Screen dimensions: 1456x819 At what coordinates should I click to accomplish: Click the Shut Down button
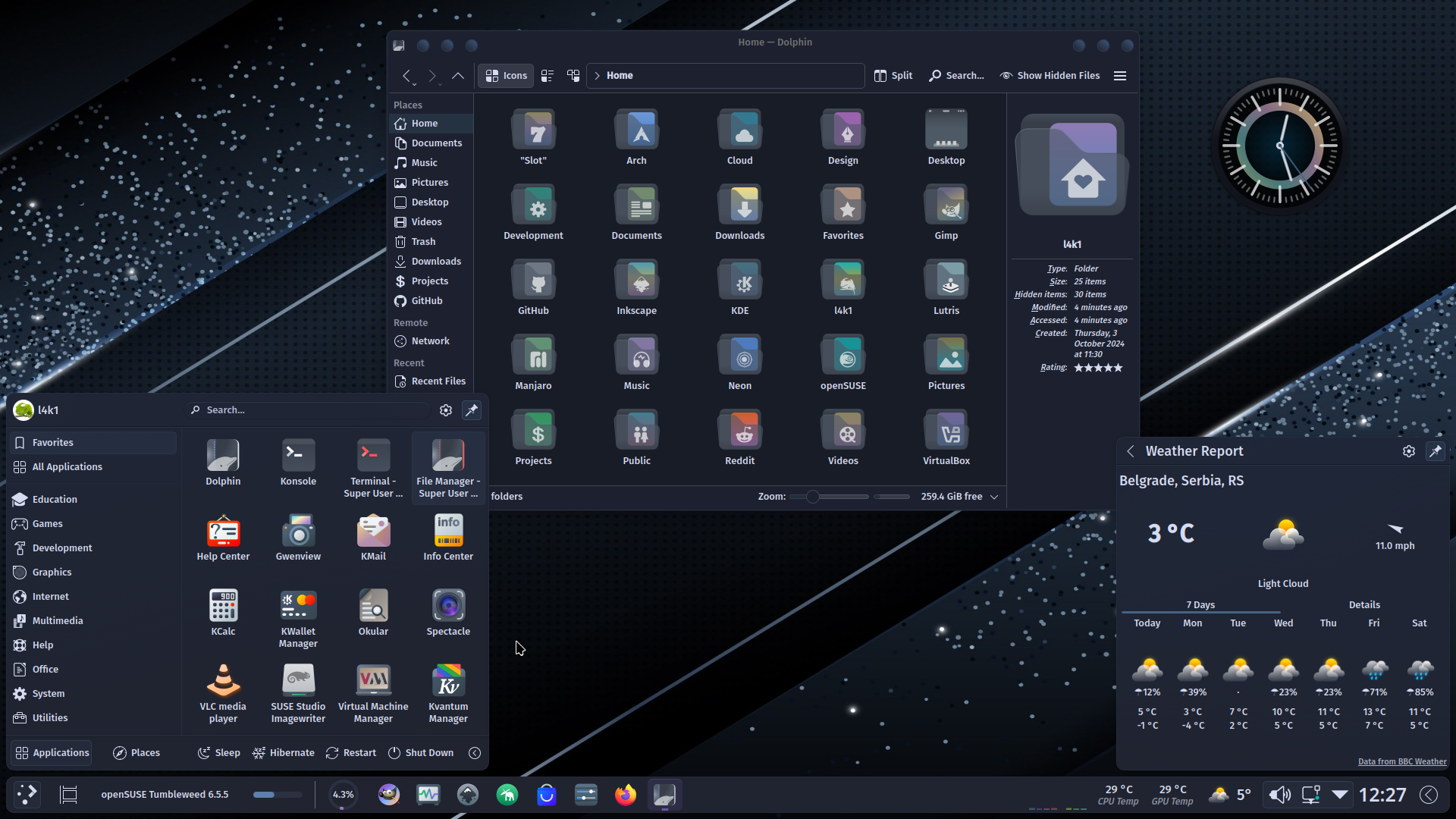[x=421, y=753]
